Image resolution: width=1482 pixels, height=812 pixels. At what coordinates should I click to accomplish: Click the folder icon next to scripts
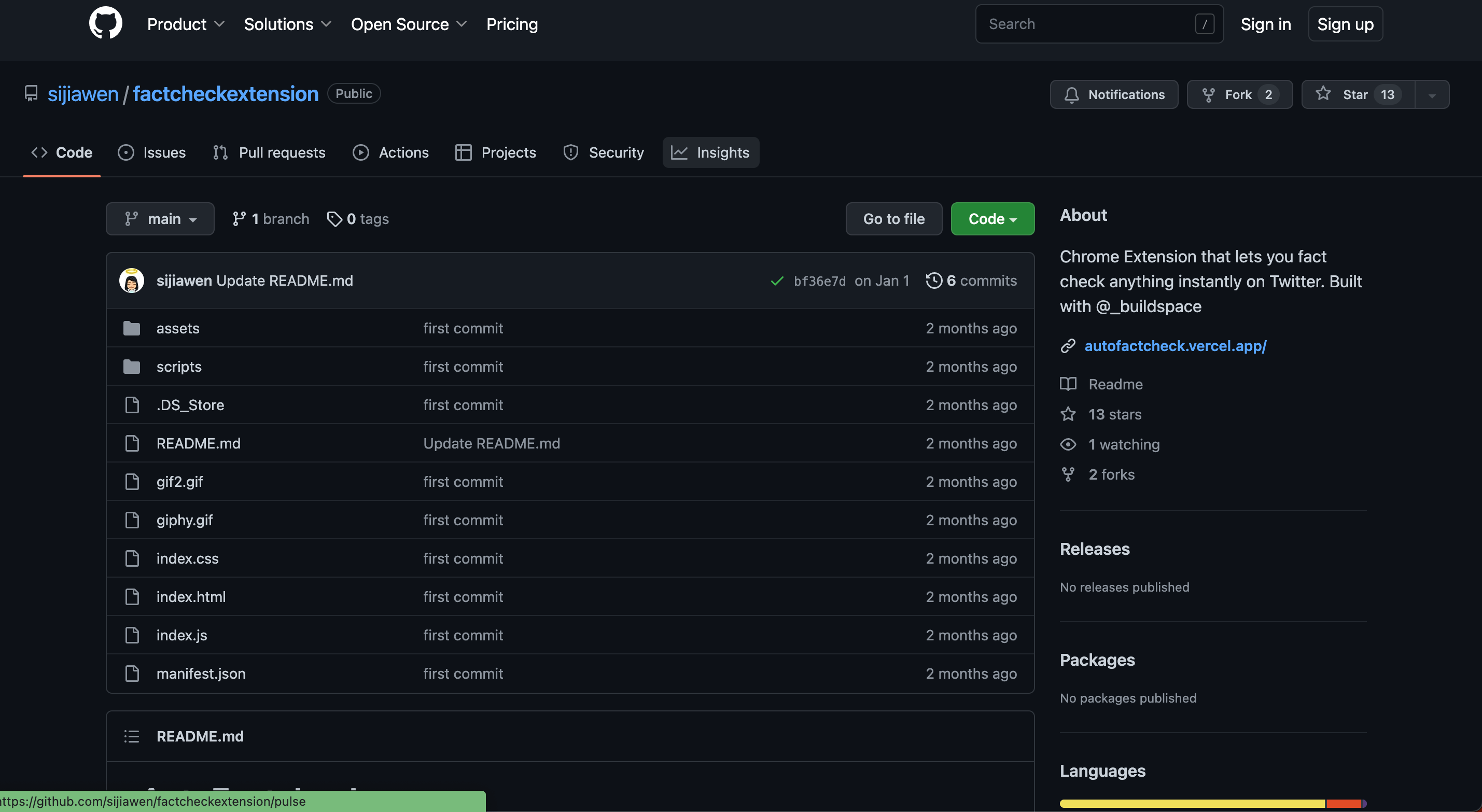coord(132,367)
